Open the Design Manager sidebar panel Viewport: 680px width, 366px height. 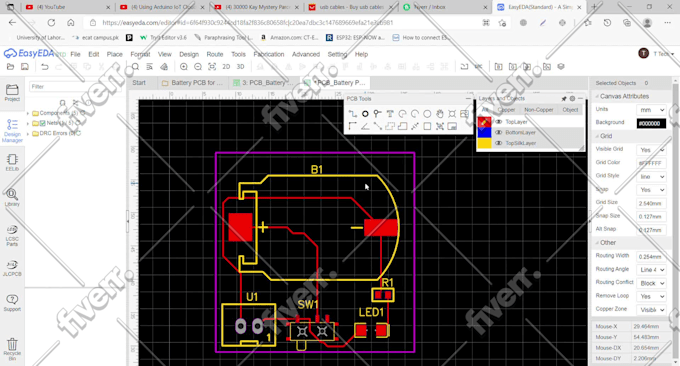click(x=12, y=131)
